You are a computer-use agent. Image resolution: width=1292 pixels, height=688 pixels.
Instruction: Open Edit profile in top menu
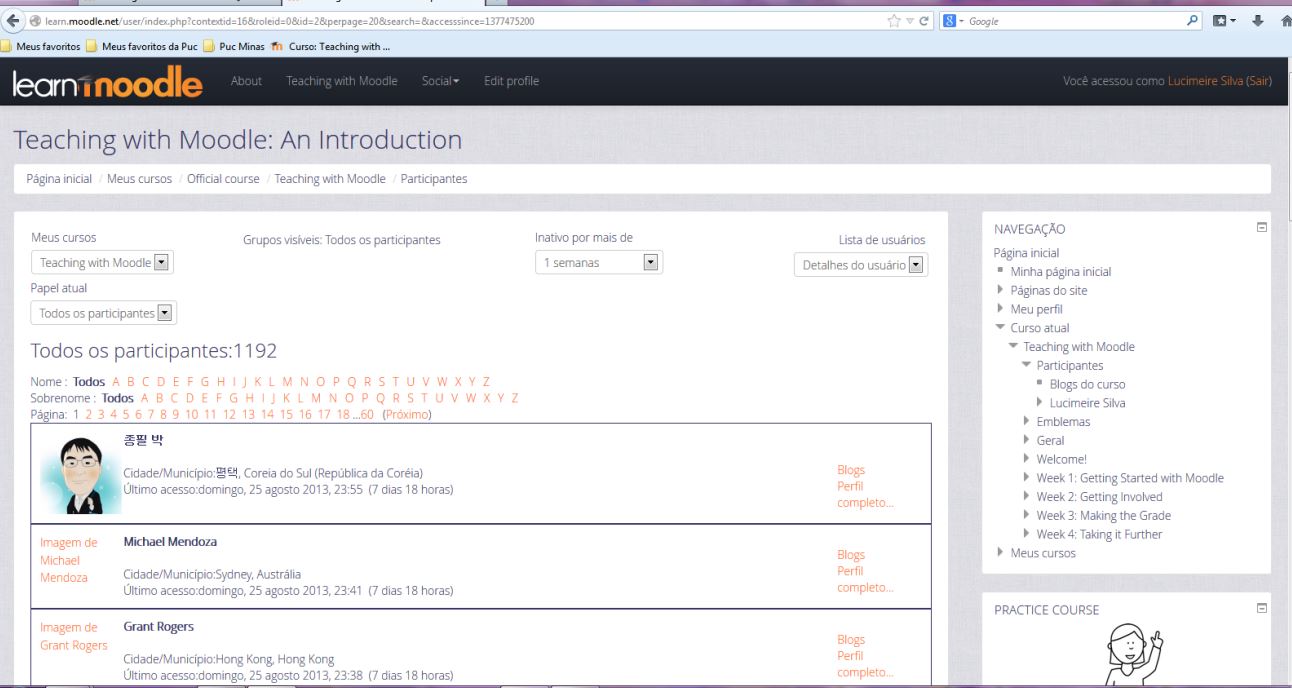coord(511,81)
